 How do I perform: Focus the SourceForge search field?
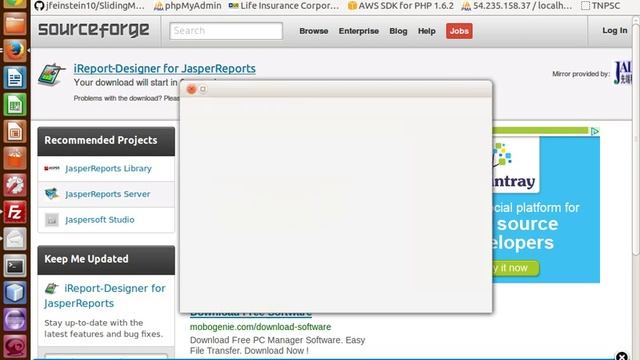[x=226, y=31]
